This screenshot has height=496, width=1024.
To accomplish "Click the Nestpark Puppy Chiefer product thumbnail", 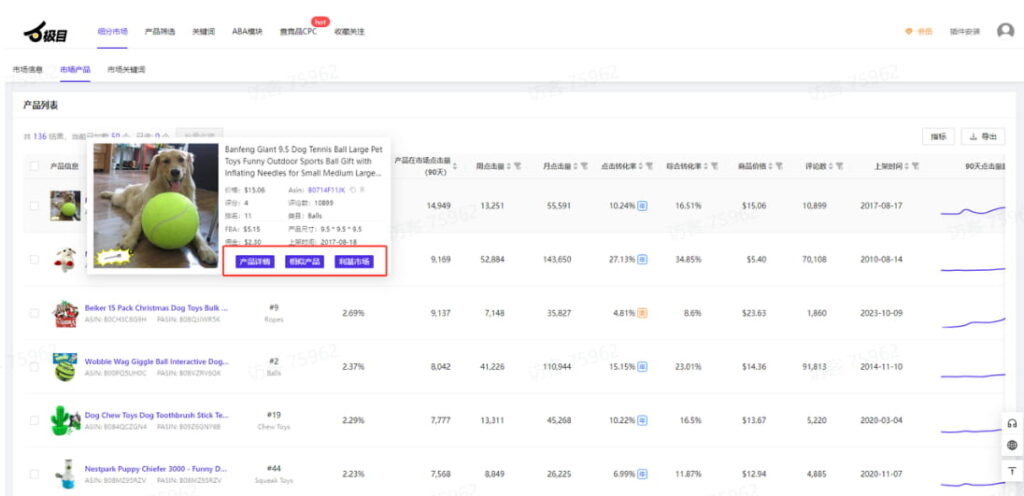I will coord(66,472).
